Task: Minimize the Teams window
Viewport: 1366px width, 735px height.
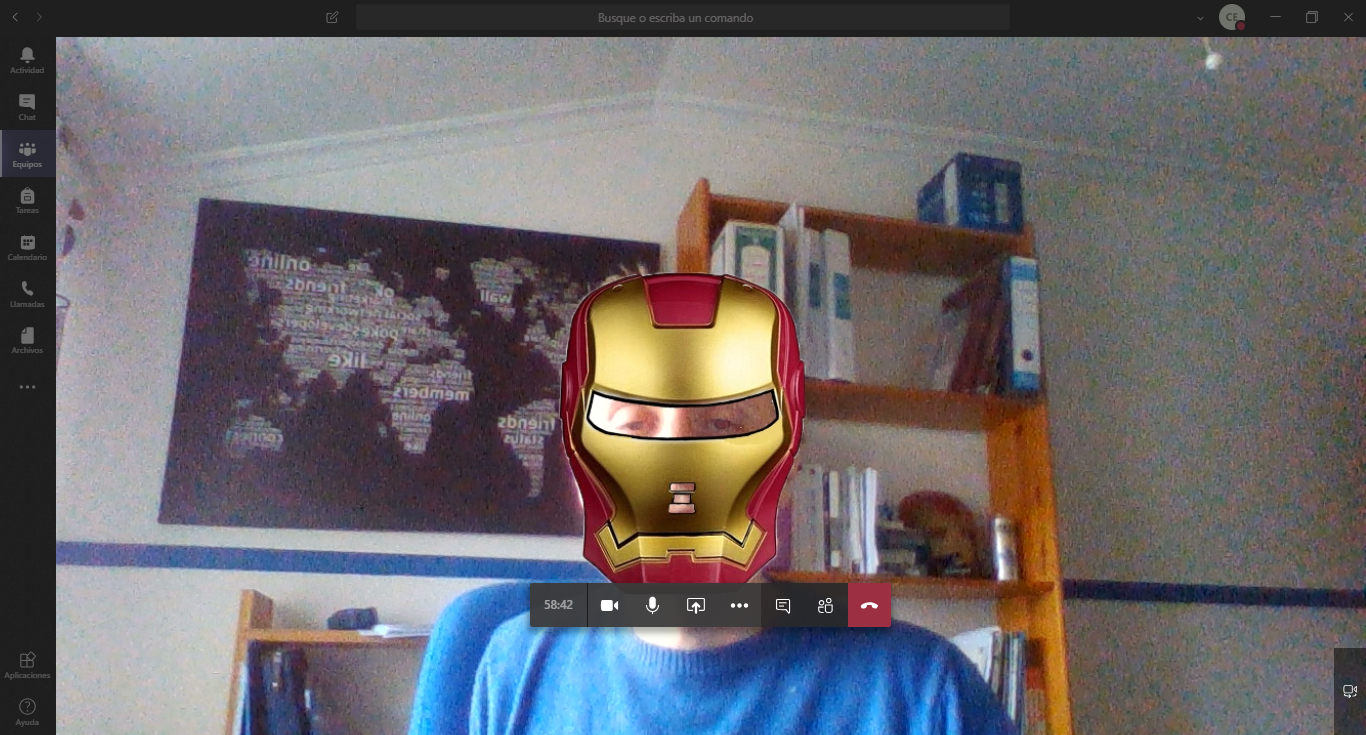Action: 1275,17
